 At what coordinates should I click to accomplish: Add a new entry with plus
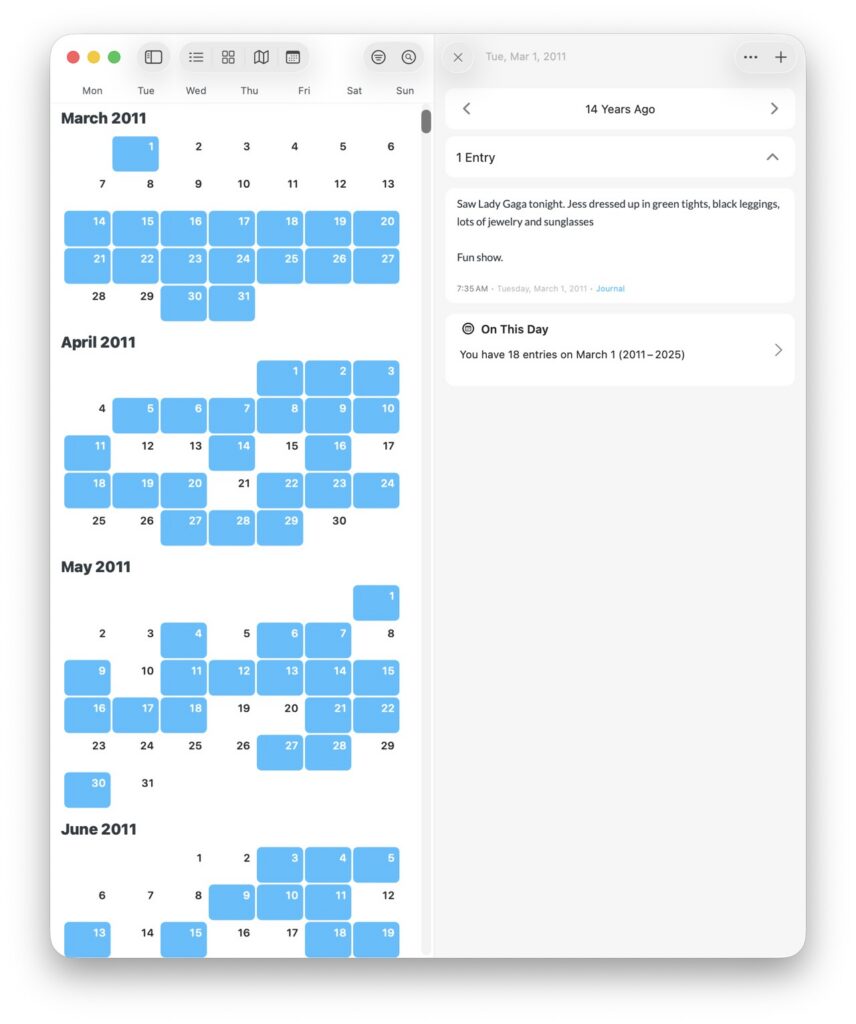(781, 57)
